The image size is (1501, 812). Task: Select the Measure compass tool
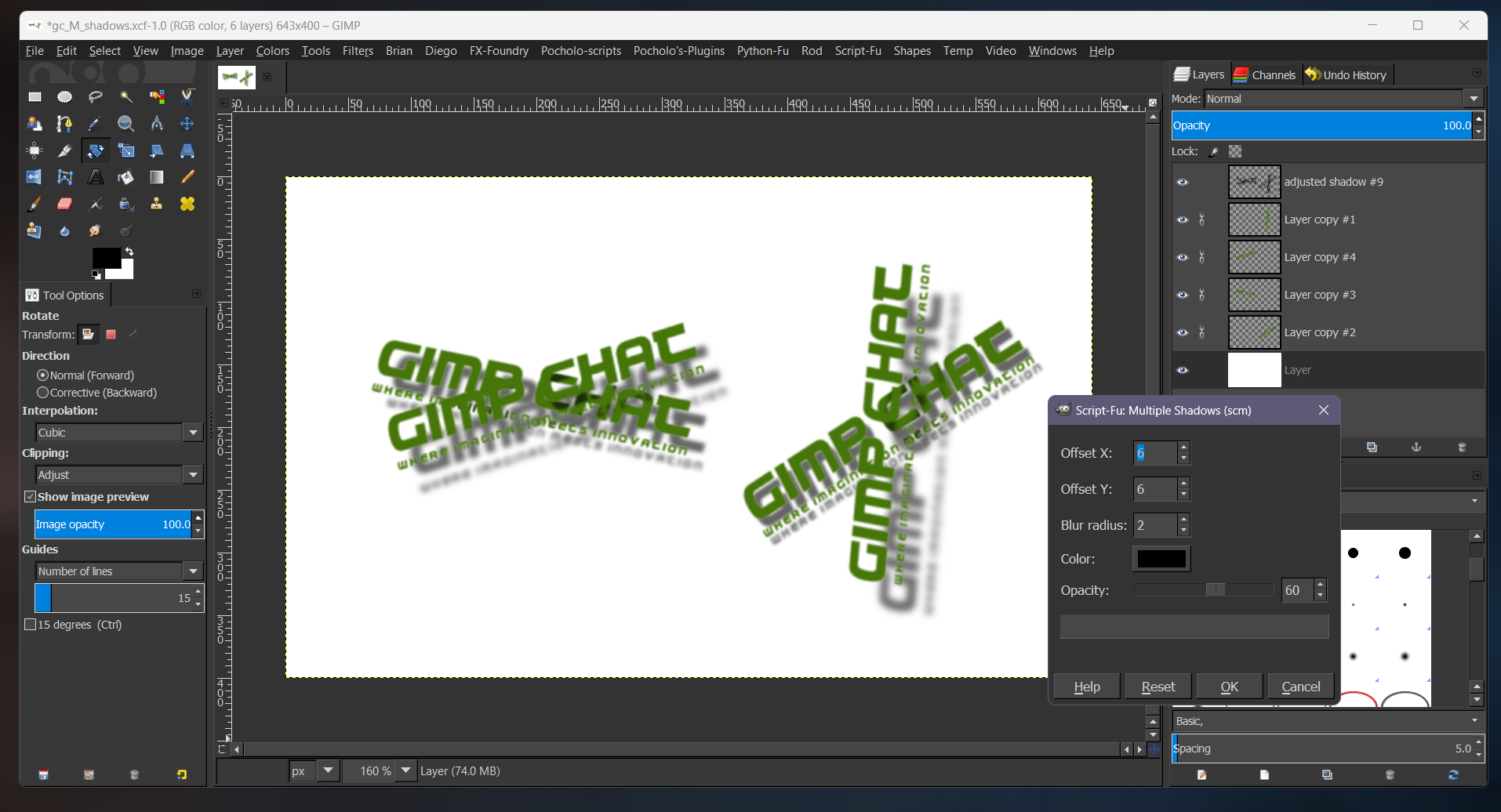(157, 124)
